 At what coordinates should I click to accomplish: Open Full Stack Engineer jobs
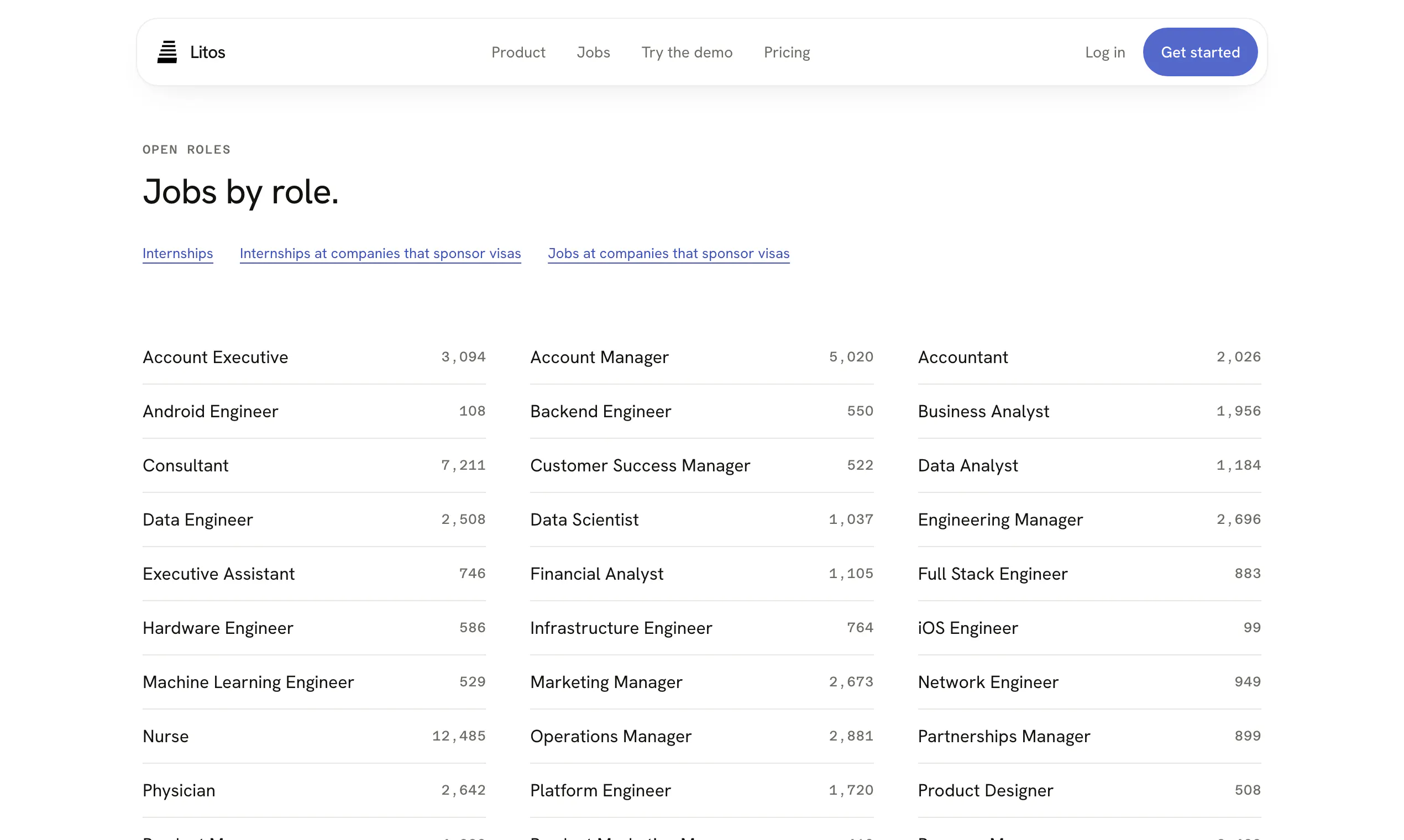(x=1089, y=574)
